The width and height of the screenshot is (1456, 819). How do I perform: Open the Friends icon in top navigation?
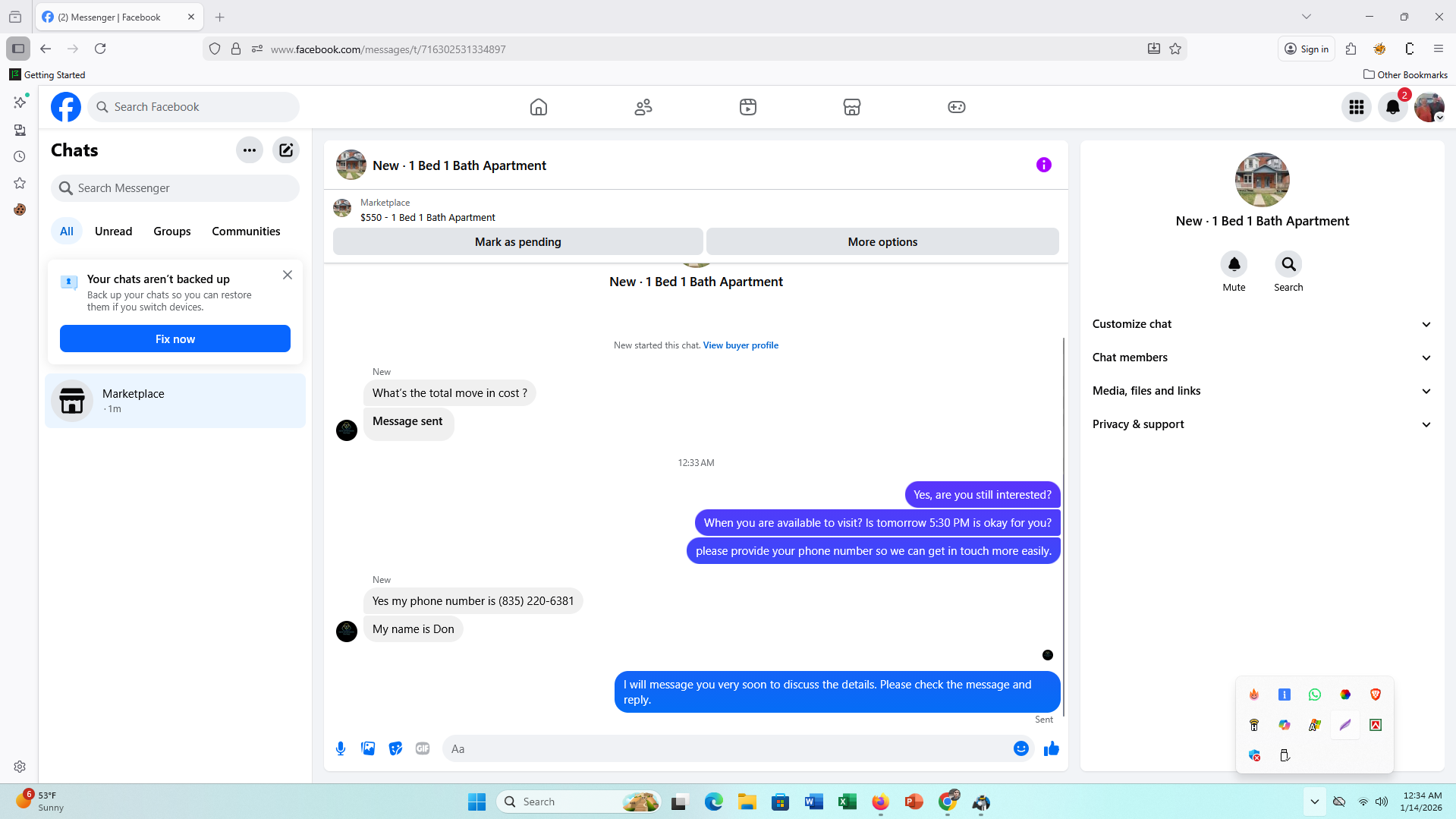click(x=643, y=107)
